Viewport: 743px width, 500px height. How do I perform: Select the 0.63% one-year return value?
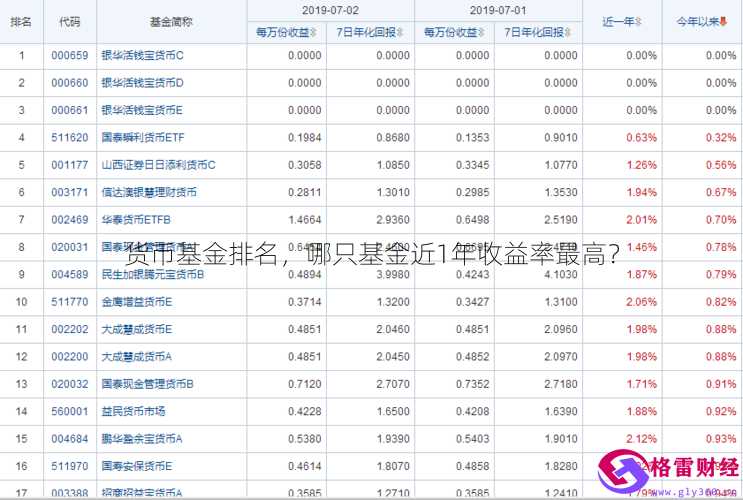coord(641,138)
